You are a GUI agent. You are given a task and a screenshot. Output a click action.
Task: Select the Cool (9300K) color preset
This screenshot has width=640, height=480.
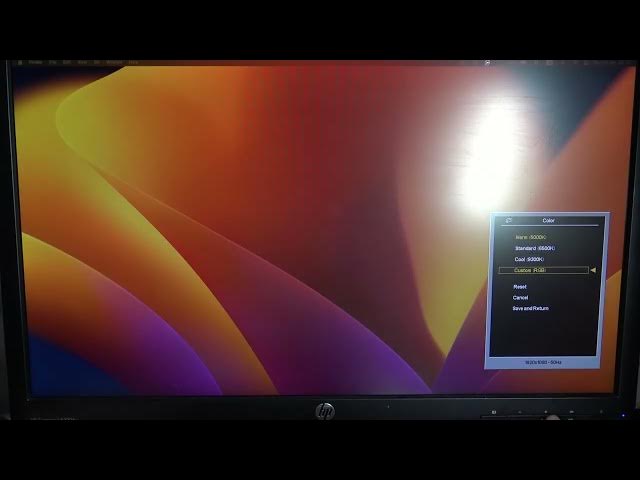point(529,259)
